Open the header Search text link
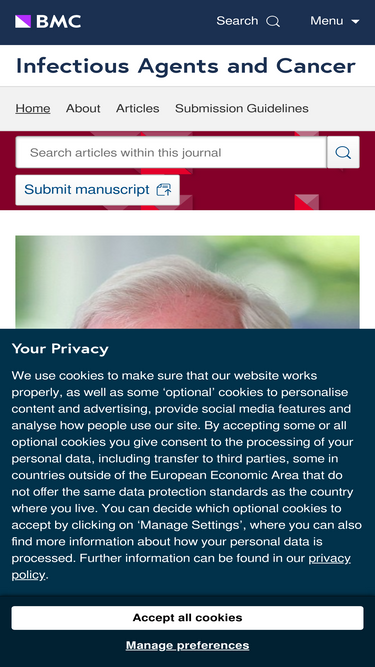Screen dimensions: 375x667 coord(237,21)
